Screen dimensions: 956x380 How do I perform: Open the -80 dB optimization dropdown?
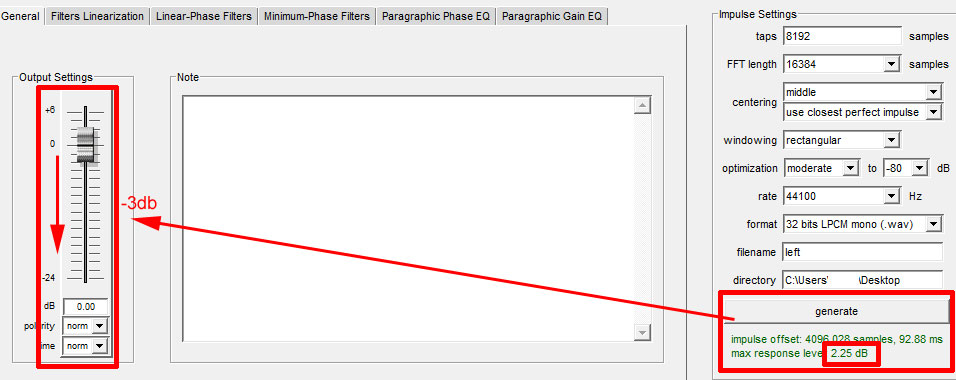click(905, 168)
